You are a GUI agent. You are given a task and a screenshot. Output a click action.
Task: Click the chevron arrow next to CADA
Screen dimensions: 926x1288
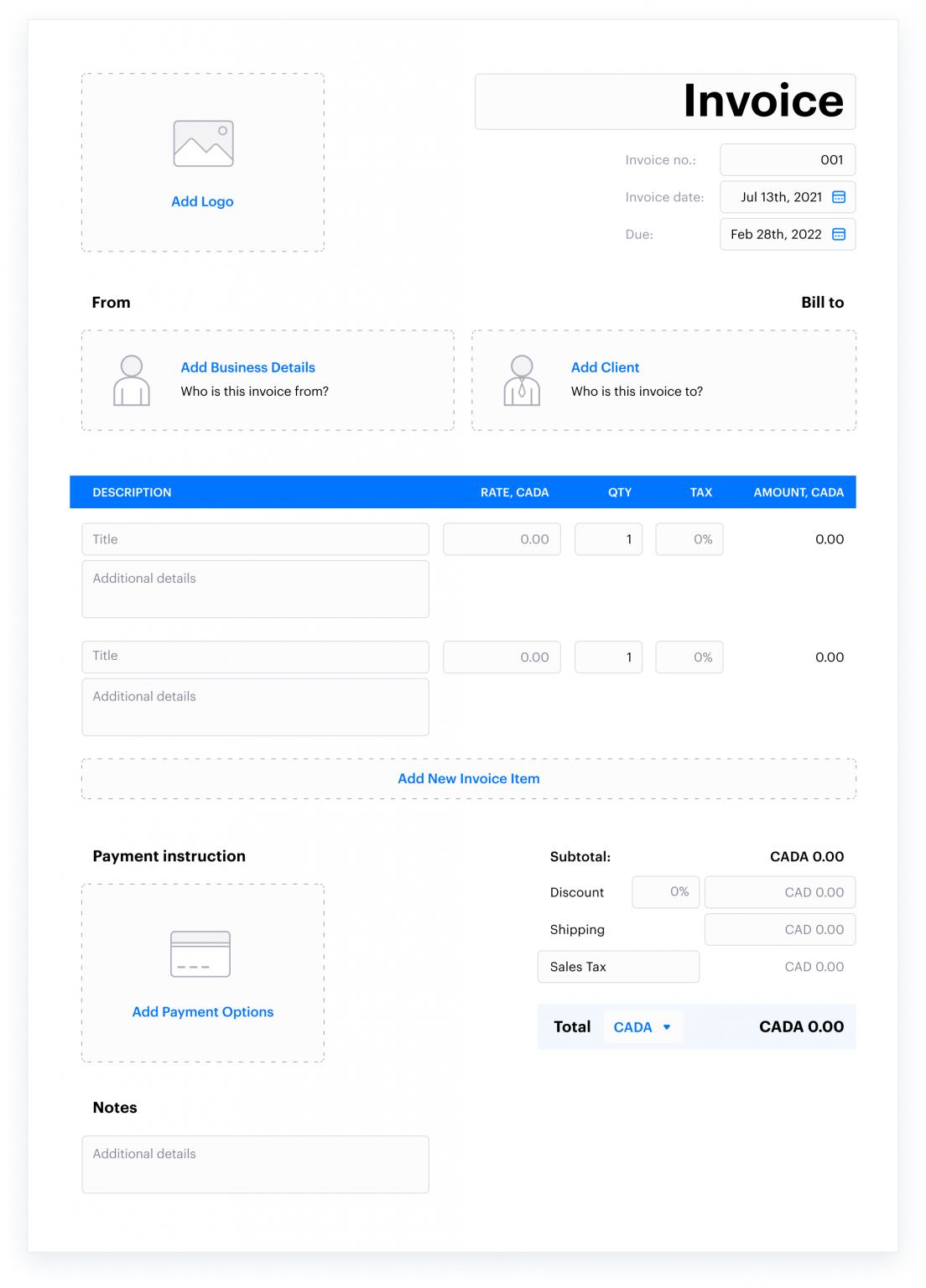point(667,1026)
